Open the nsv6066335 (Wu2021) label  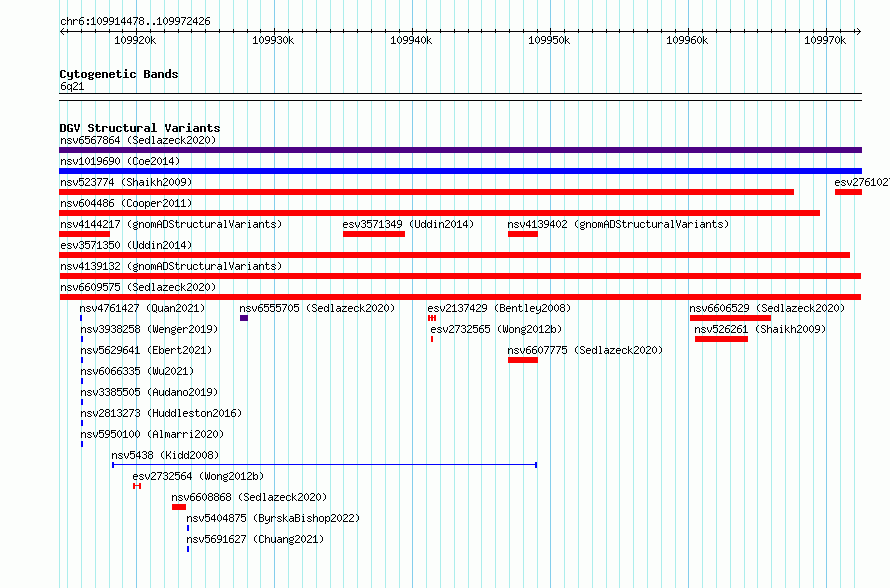137,371
